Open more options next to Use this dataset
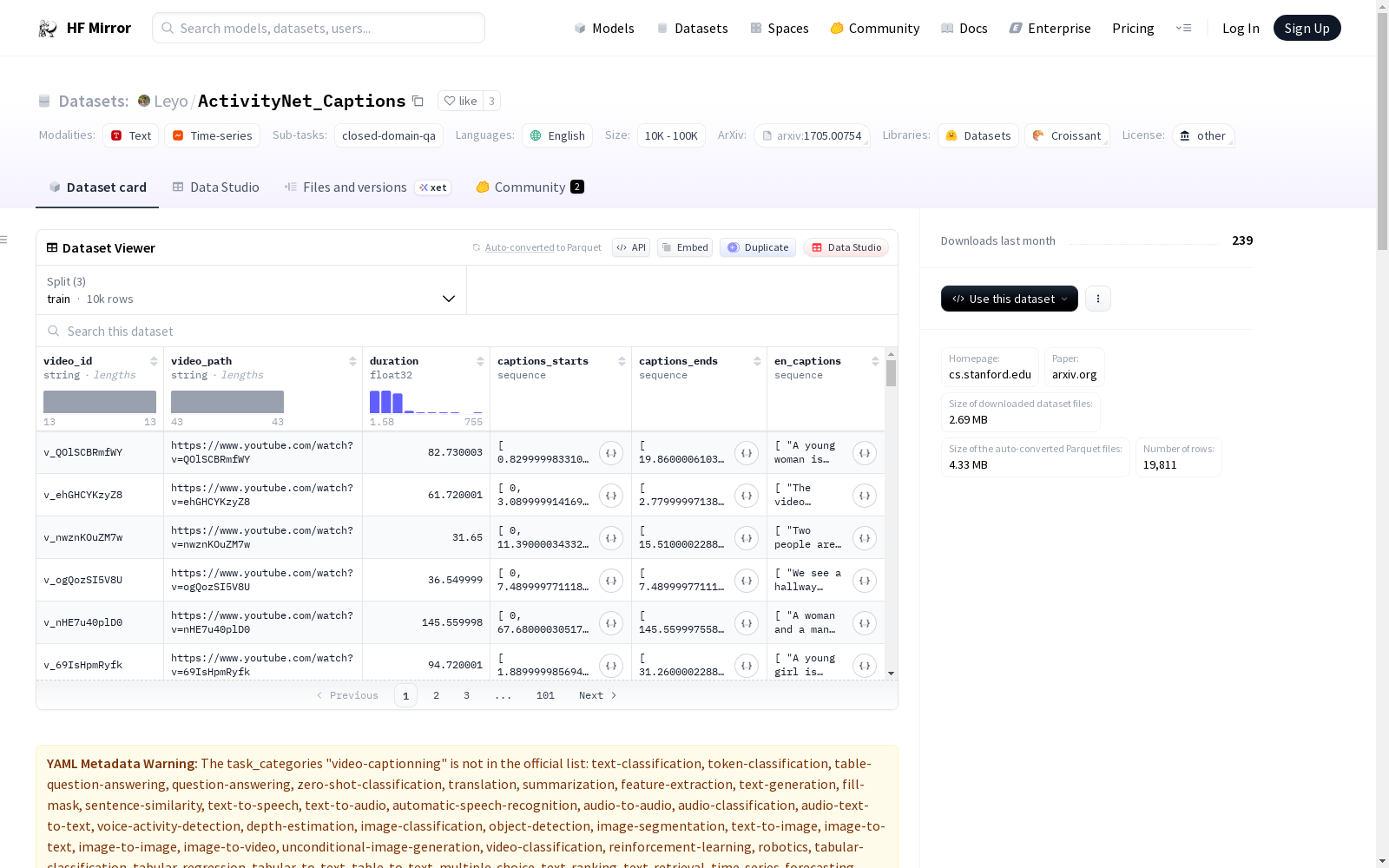The image size is (1389, 868). pos(1098,299)
